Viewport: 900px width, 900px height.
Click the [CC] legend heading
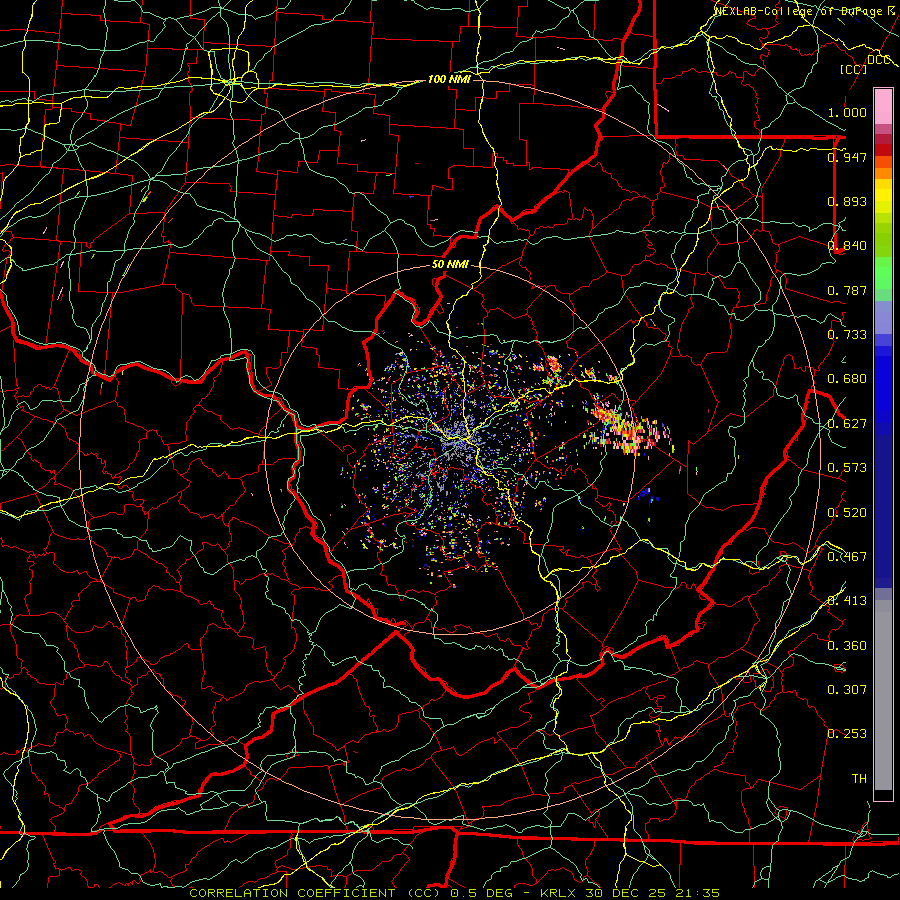pyautogui.click(x=853, y=69)
